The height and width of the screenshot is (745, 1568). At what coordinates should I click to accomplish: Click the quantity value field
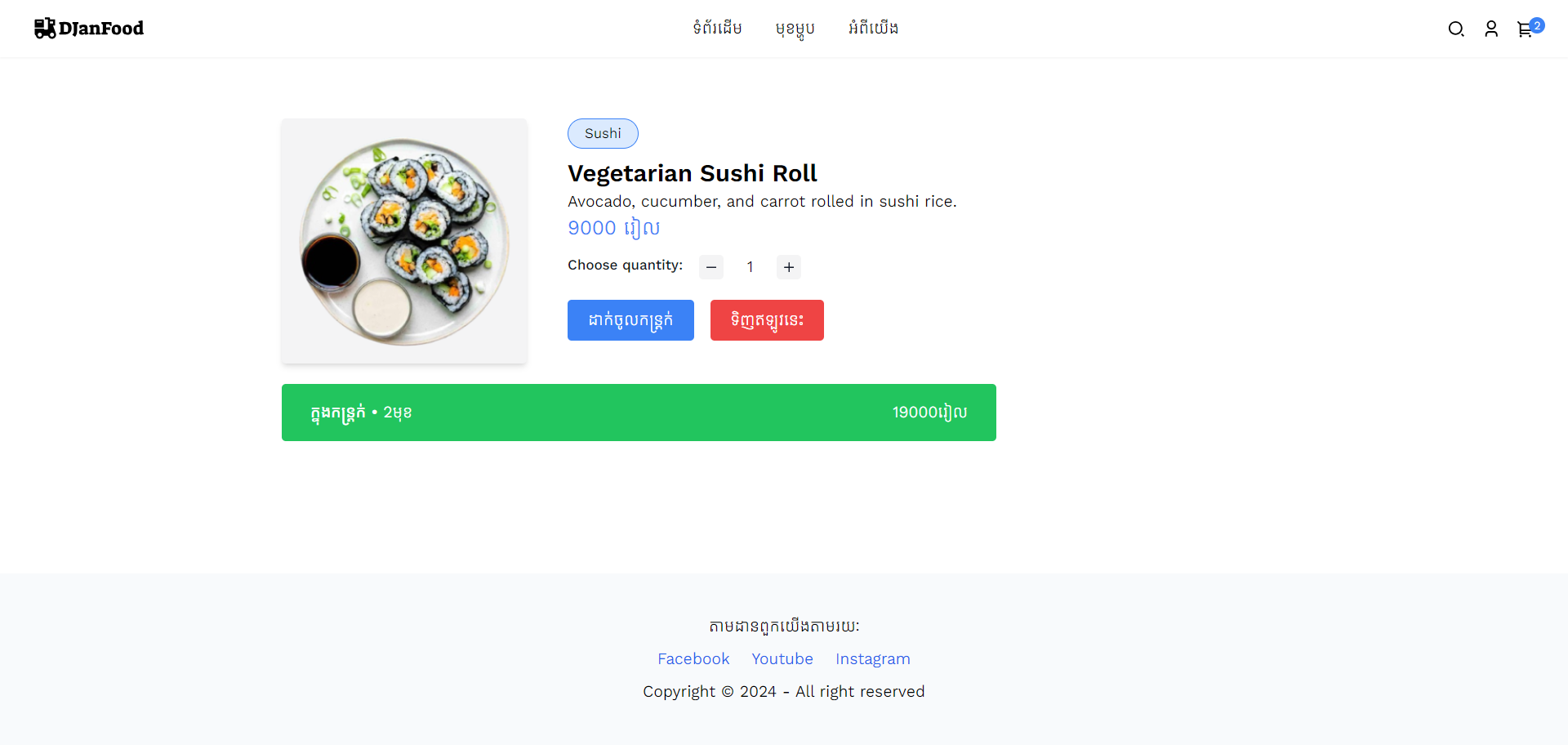[750, 267]
